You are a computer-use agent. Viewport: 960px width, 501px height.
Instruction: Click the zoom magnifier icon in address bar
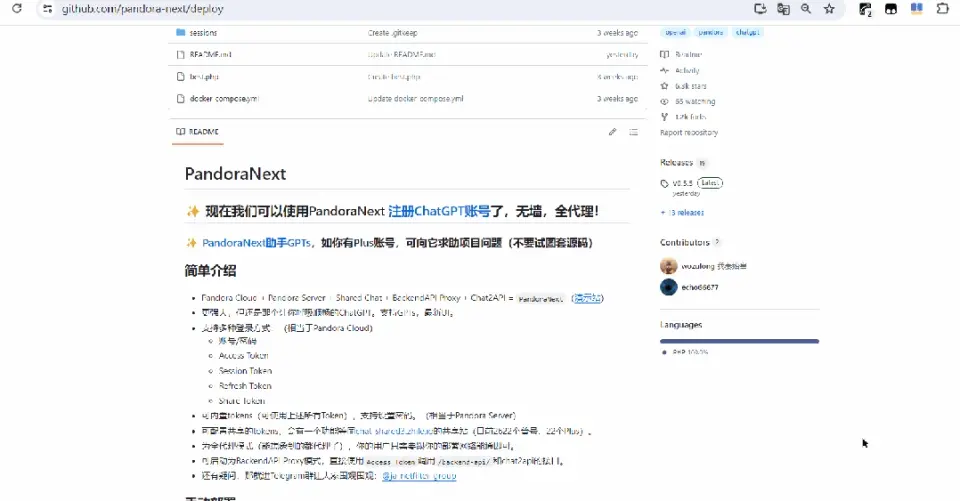pyautogui.click(x=806, y=9)
